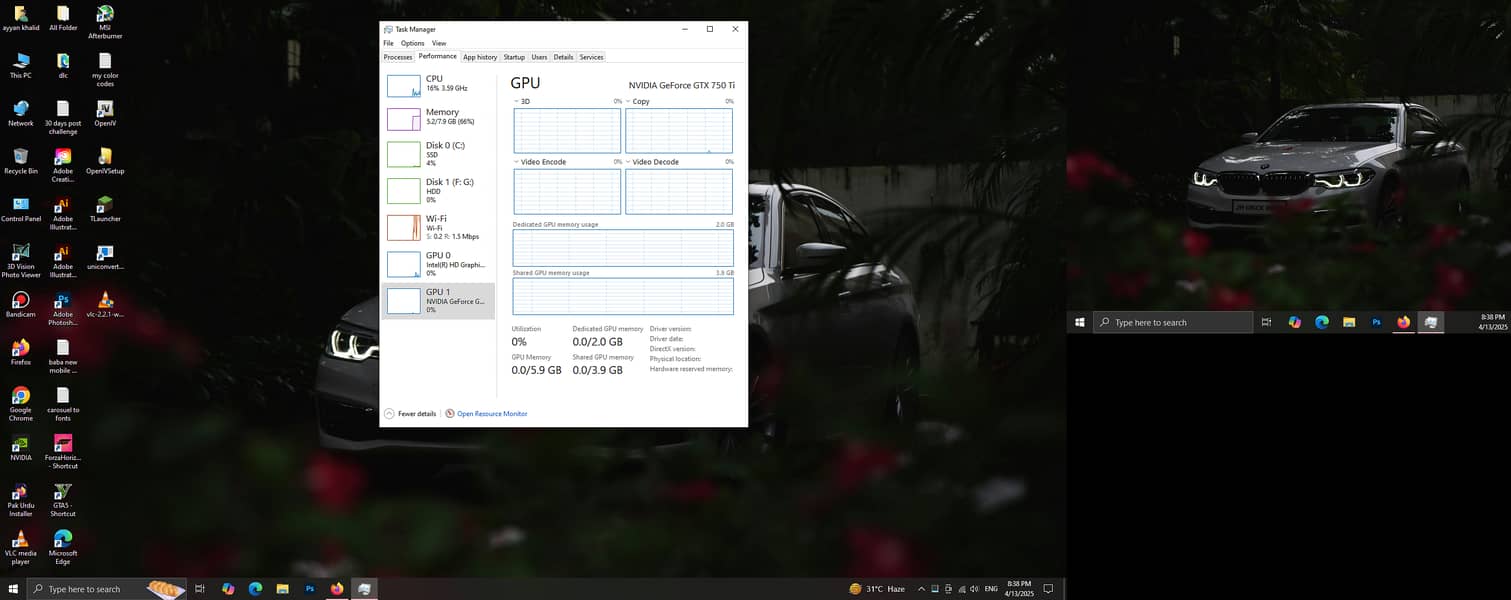Viewport: 1511px width, 600px height.
Task: Expand the Copy engine graph dropdown
Action: point(629,102)
